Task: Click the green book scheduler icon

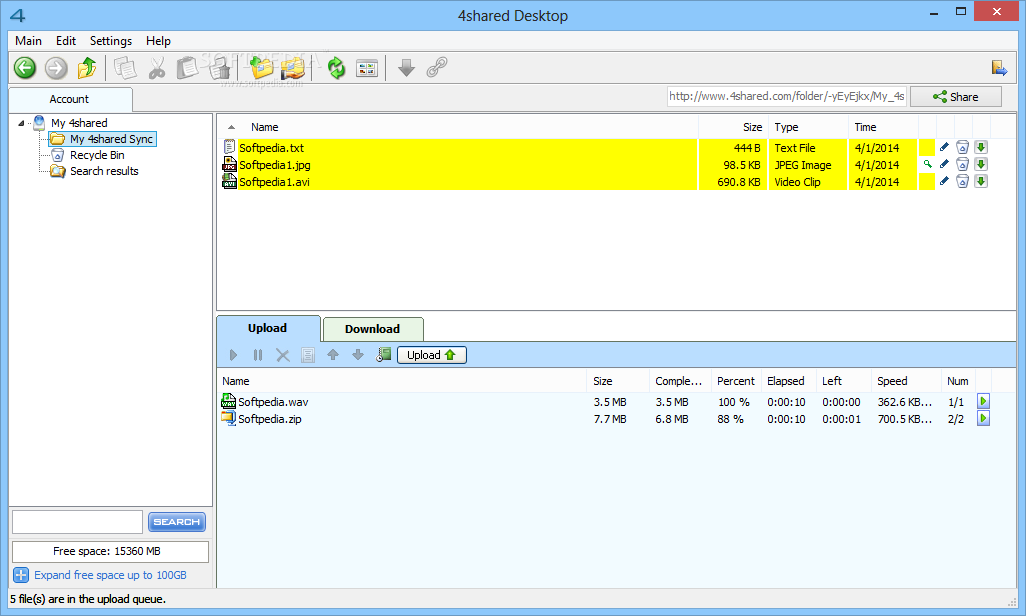Action: click(x=383, y=355)
